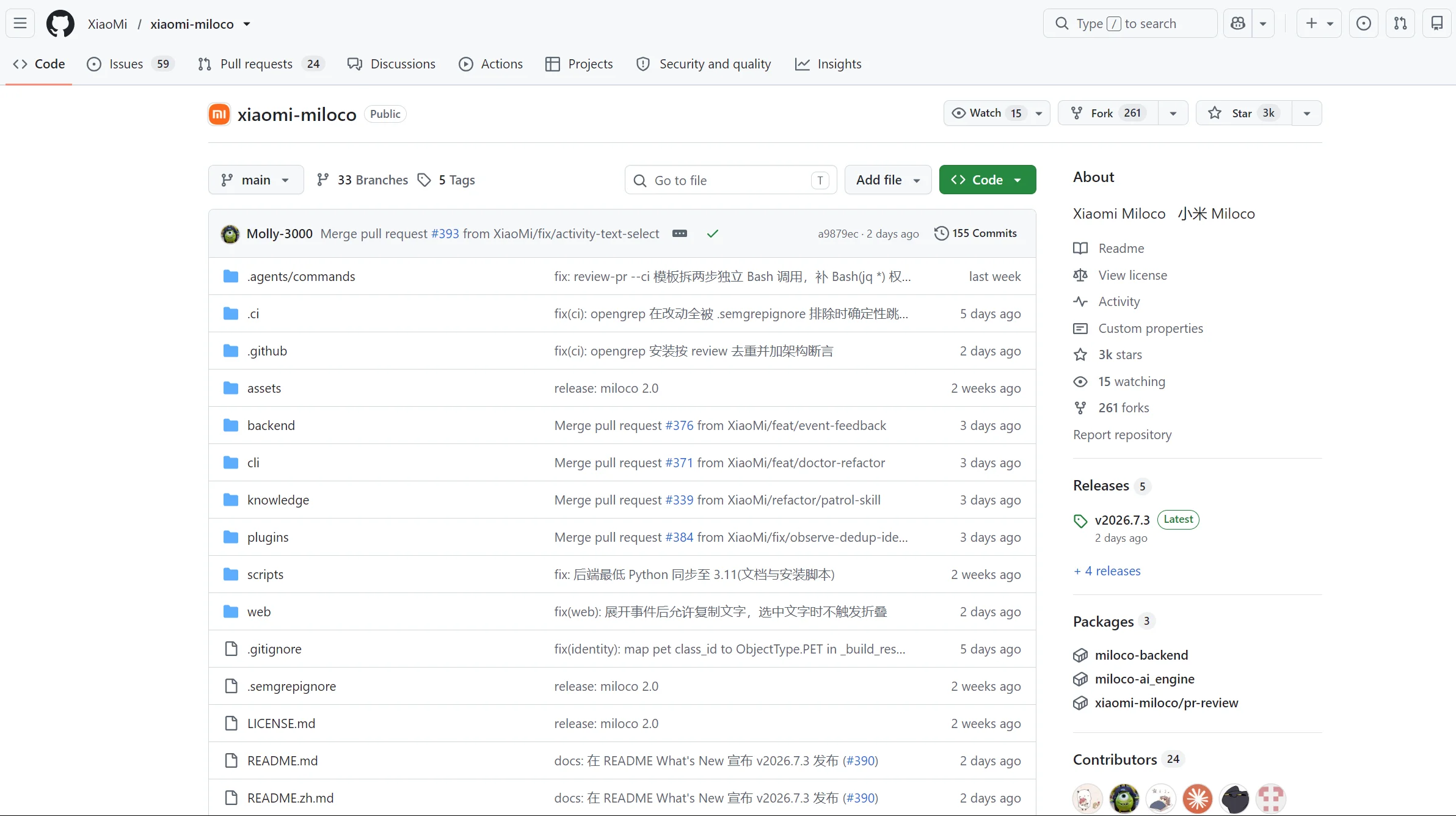This screenshot has width=1456, height=816.
Task: Switch to the Actions tab
Action: [490, 64]
